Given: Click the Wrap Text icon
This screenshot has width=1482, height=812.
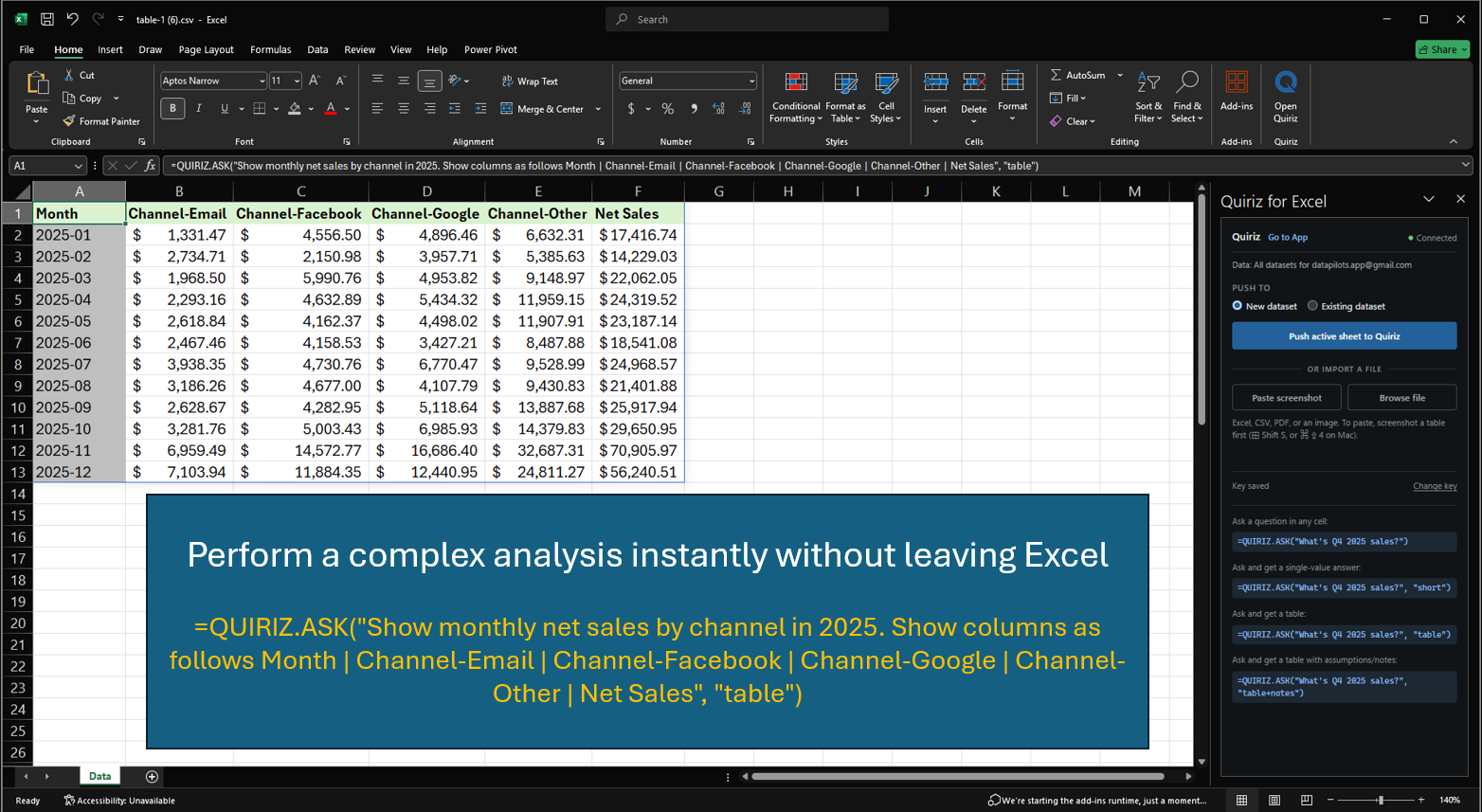Looking at the screenshot, I should pyautogui.click(x=507, y=81).
